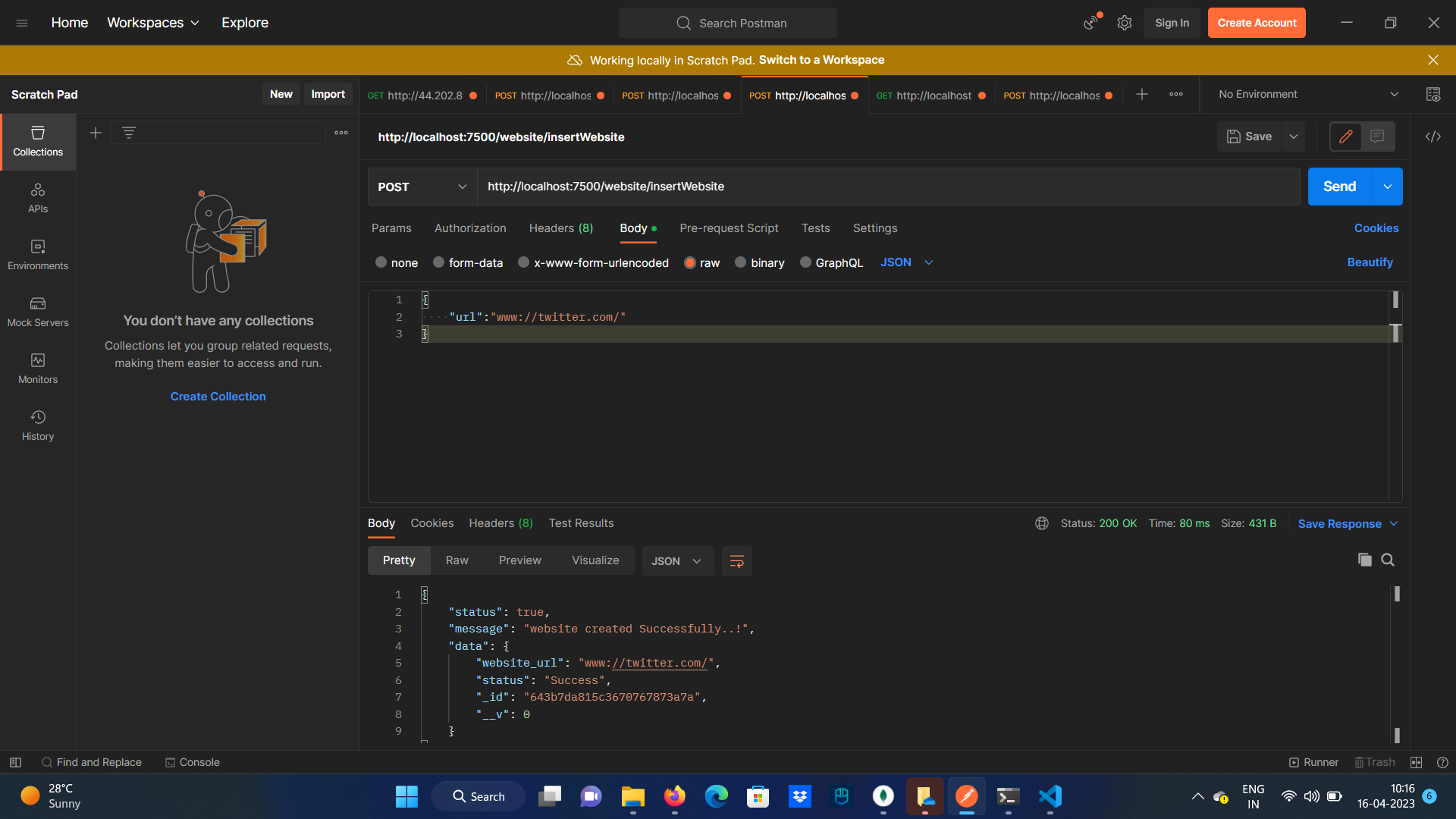Switch to the Preview response tab
This screenshot has height=819, width=1456.
(x=519, y=560)
